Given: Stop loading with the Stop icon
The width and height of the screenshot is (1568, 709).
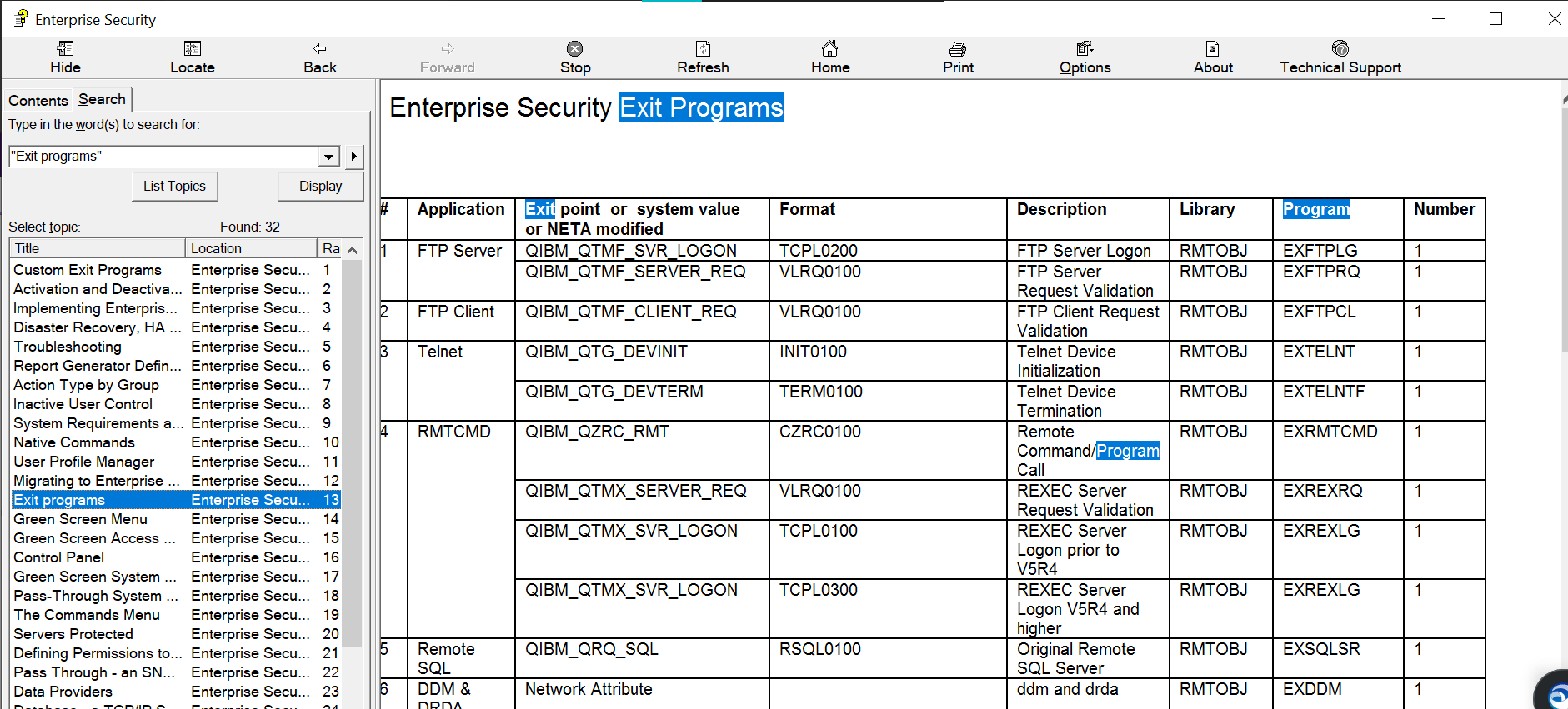Looking at the screenshot, I should point(574,49).
